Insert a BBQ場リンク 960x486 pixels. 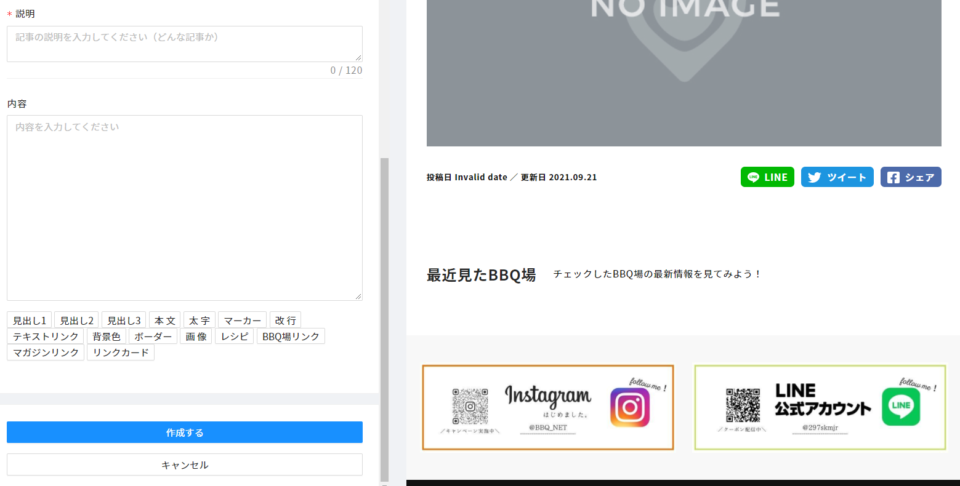coord(291,336)
